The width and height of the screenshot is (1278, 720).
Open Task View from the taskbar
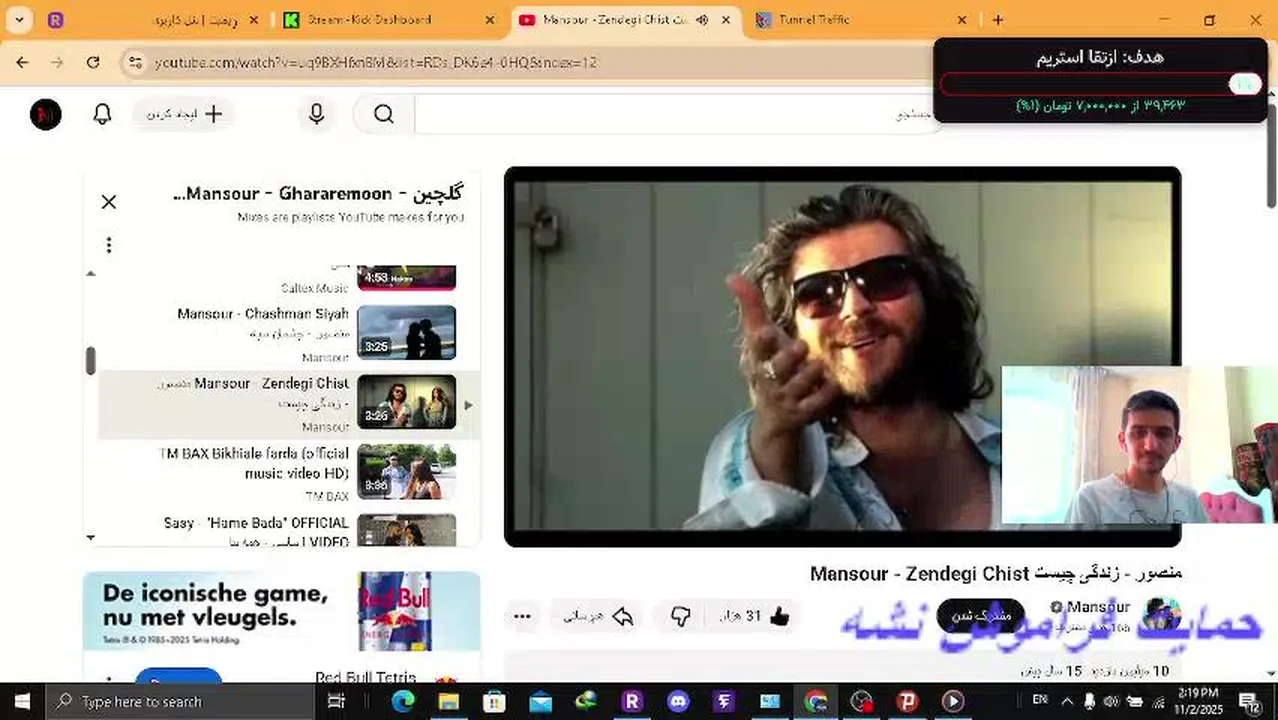337,701
